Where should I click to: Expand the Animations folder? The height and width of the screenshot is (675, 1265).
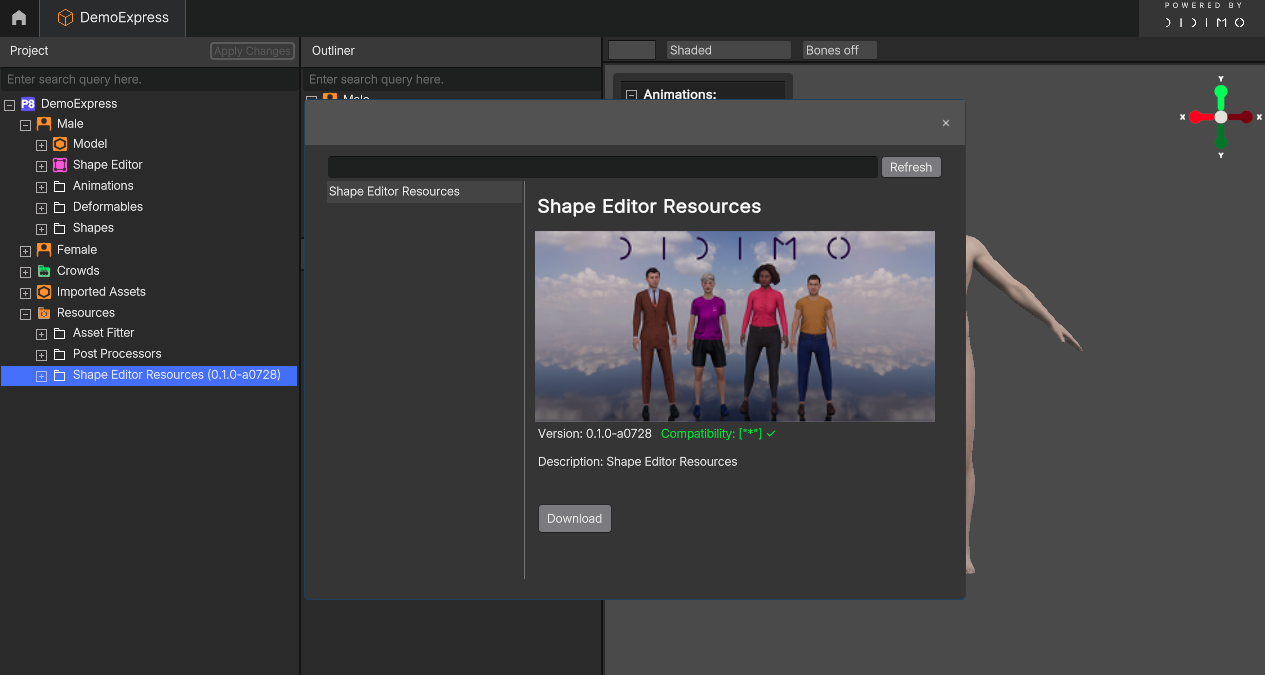coord(41,187)
